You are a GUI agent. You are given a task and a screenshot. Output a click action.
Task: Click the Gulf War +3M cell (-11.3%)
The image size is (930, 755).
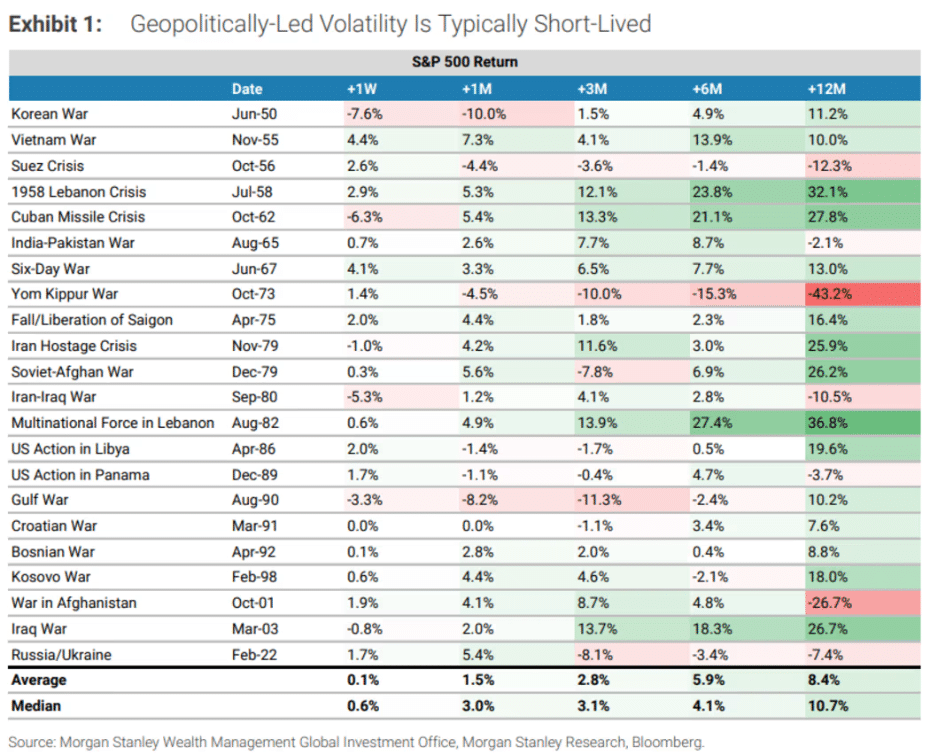[597, 500]
